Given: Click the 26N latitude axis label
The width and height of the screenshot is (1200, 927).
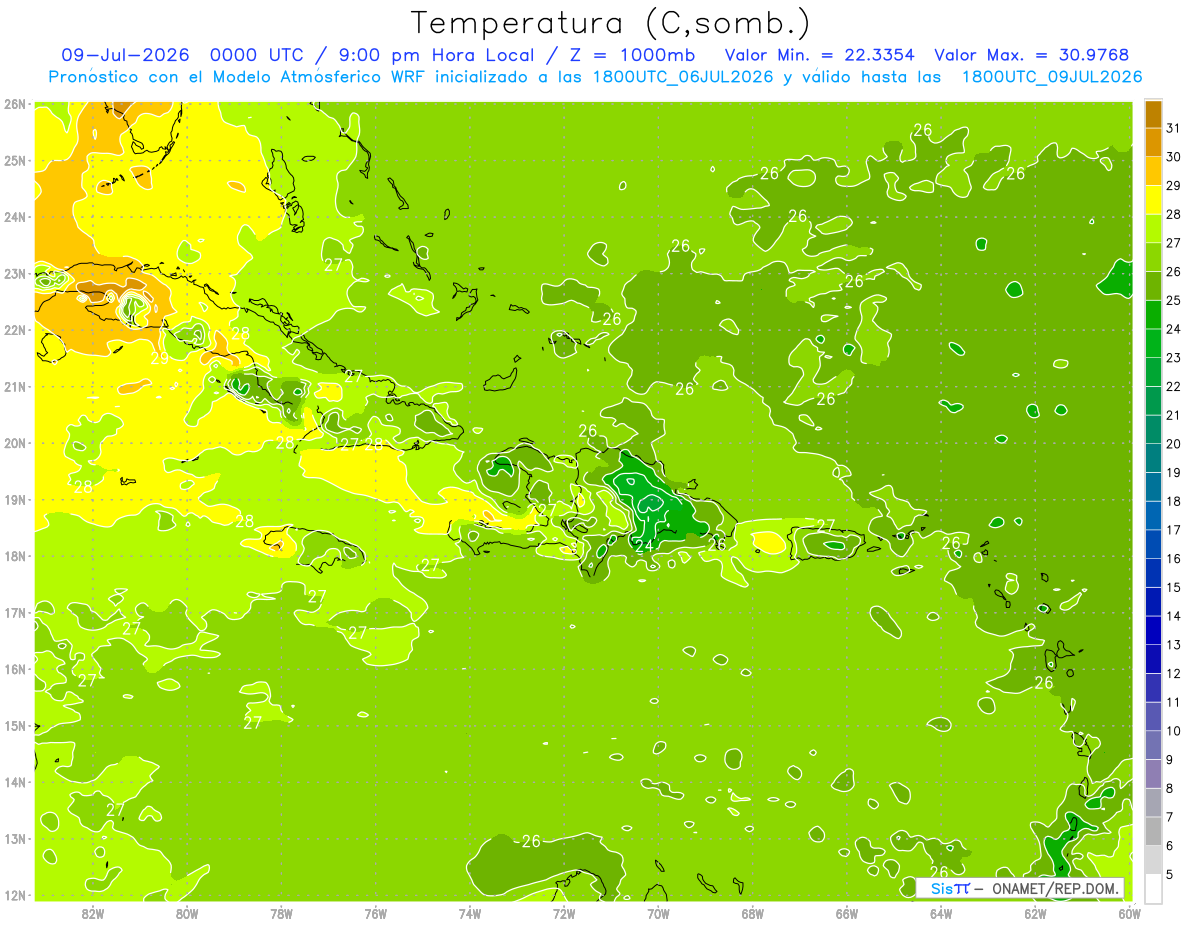Looking at the screenshot, I should 14,104.
